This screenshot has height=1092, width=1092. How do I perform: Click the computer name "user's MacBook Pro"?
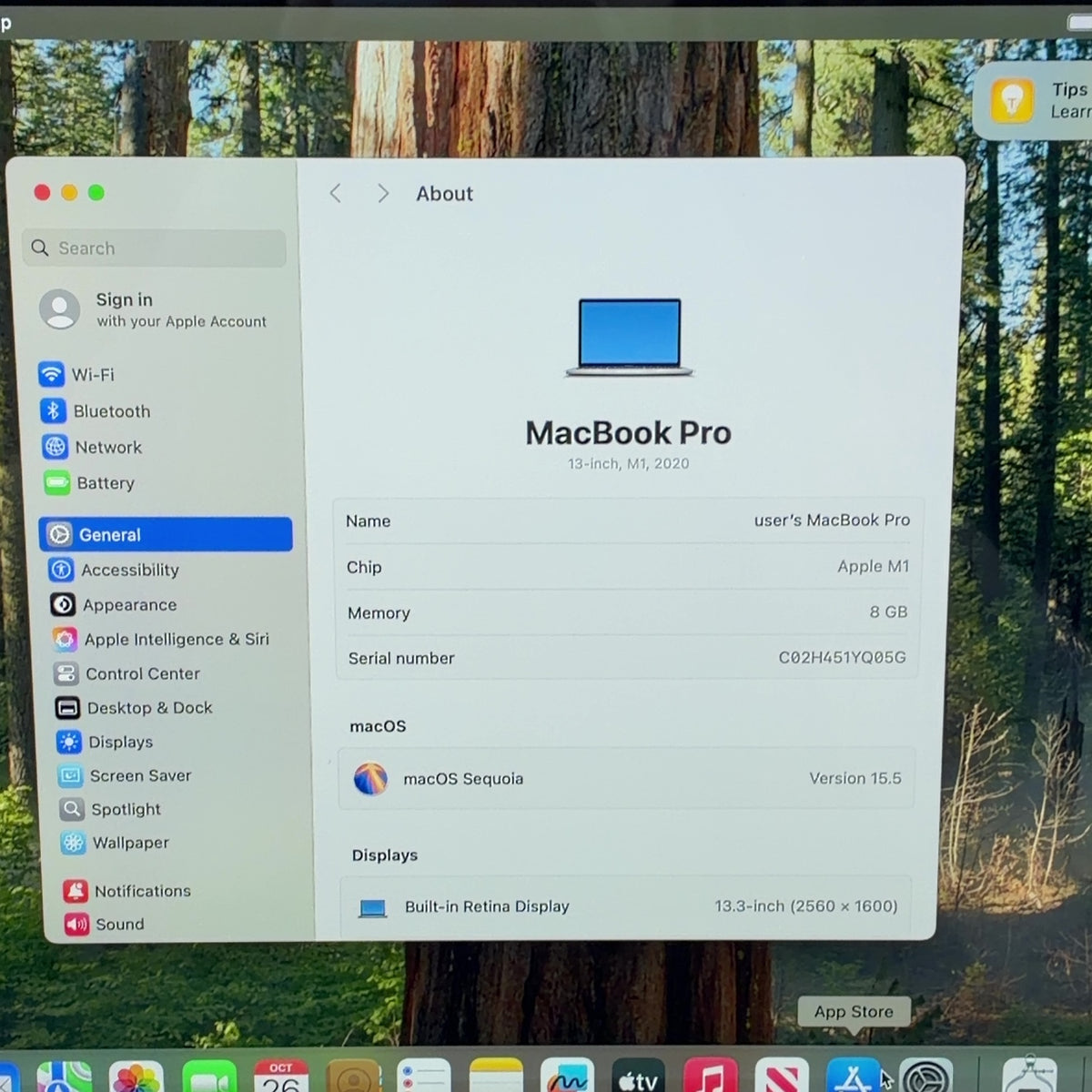click(832, 520)
